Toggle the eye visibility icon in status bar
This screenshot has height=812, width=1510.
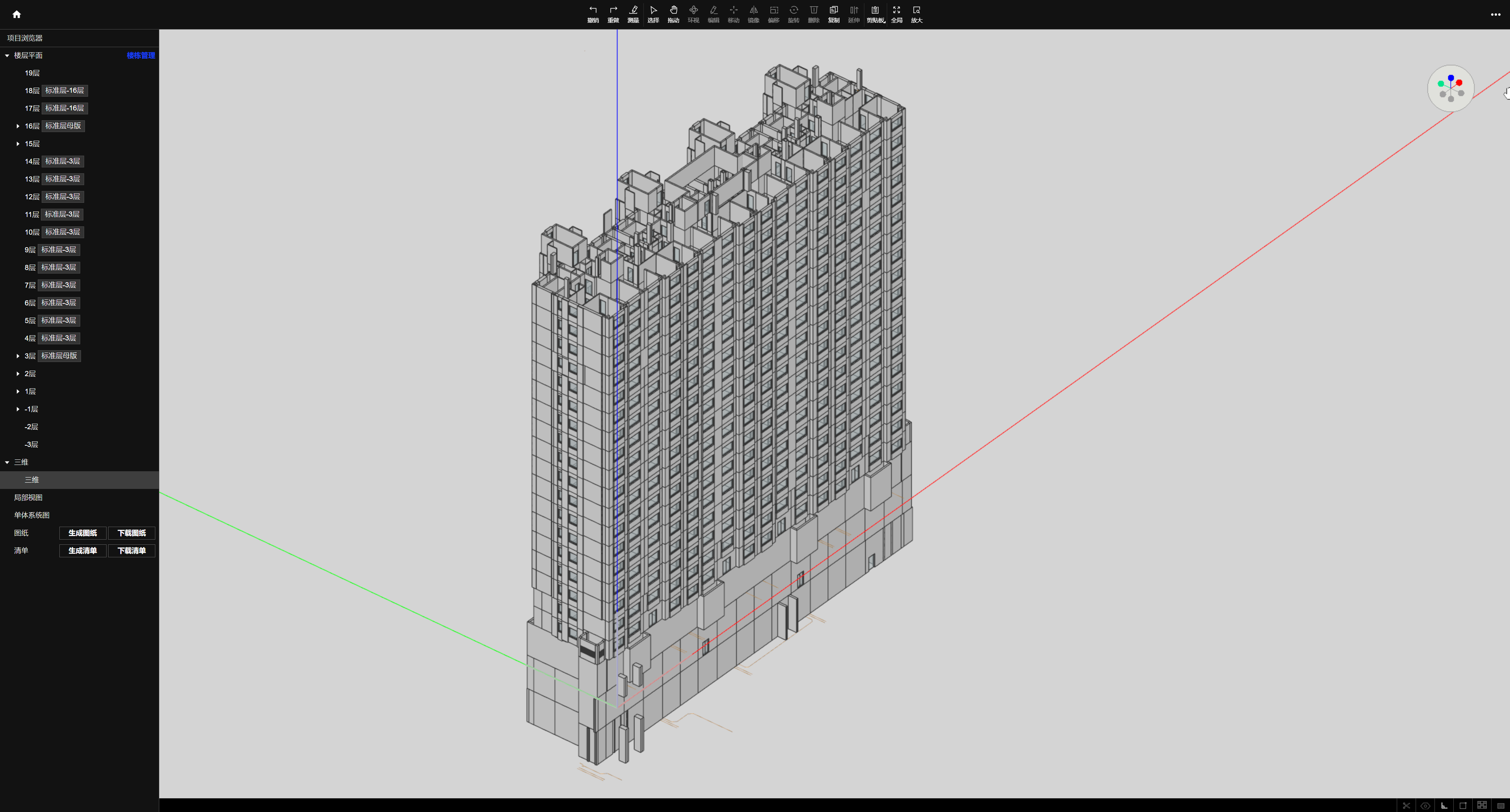1425,806
